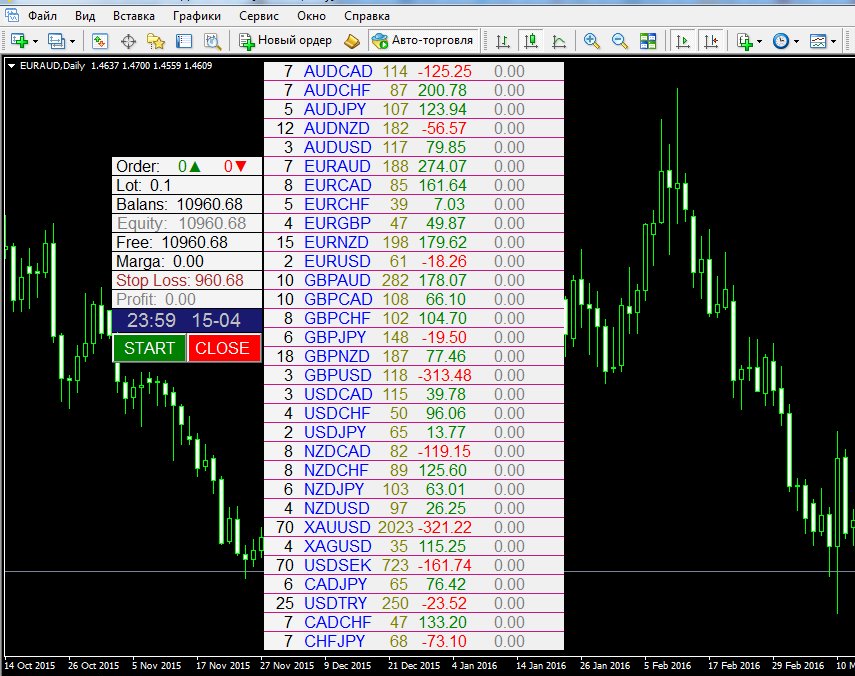Click the MetaTrader application icon beside Файл
The height and width of the screenshot is (676, 855).
click(12, 15)
